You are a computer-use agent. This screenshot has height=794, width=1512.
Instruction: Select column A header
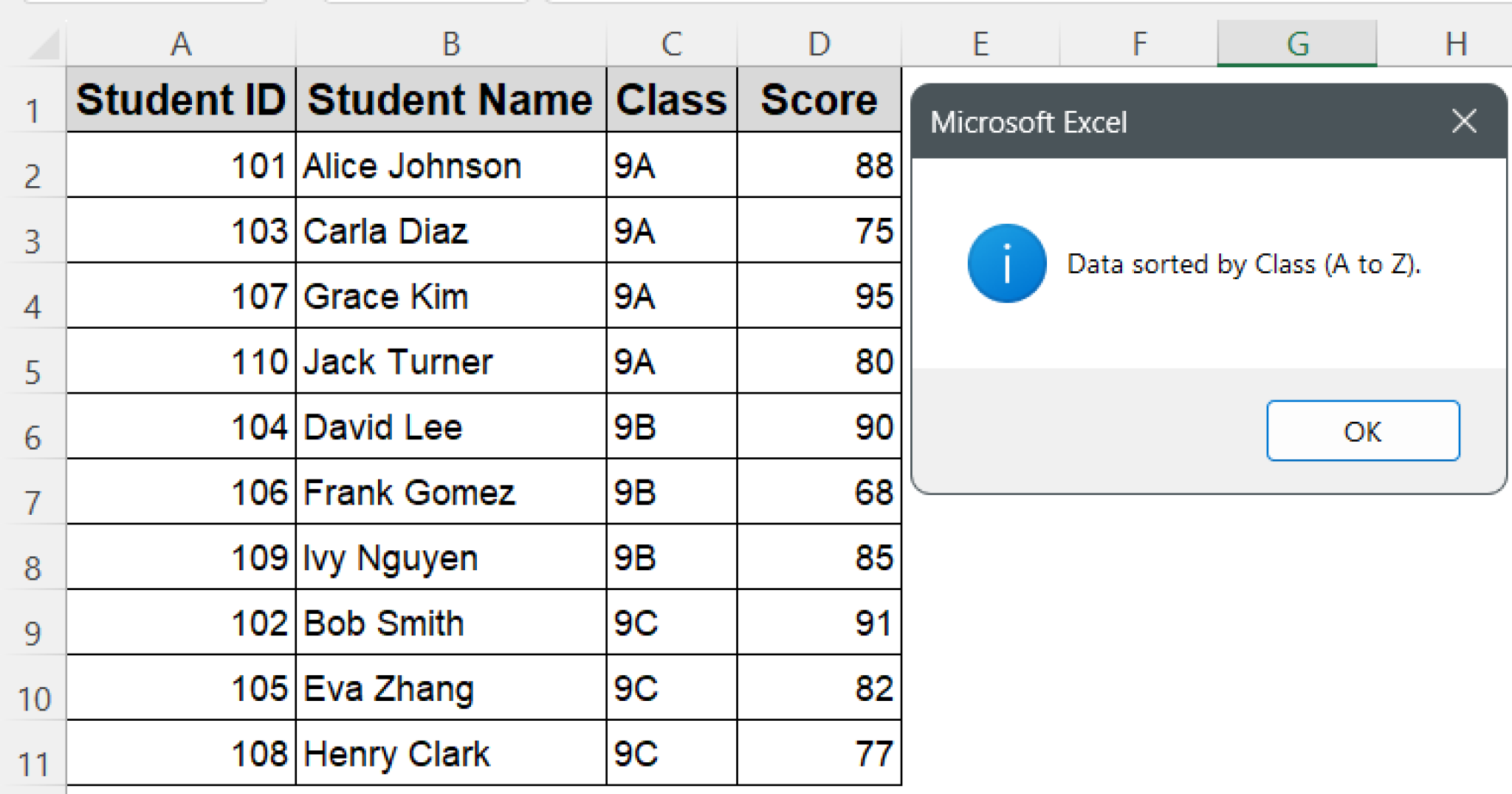[181, 44]
